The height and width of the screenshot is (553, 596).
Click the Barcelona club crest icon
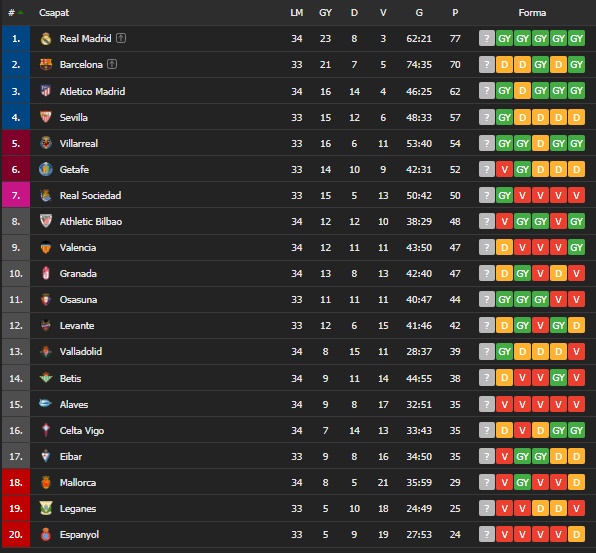(46, 64)
